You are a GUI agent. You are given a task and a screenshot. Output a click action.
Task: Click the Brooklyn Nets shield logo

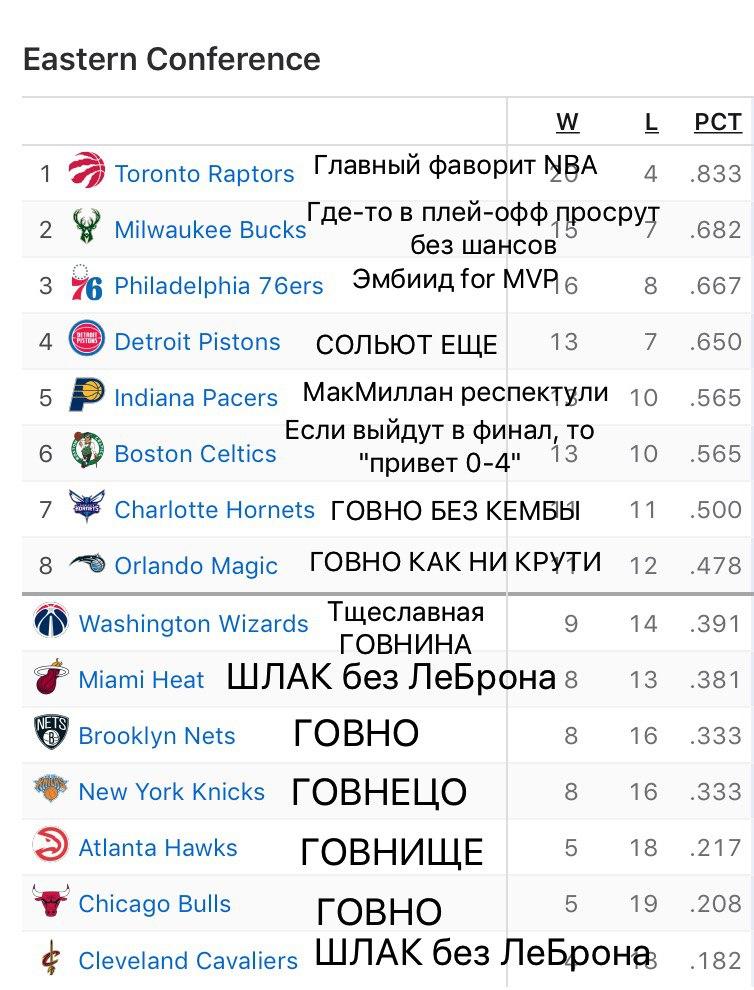(x=51, y=732)
